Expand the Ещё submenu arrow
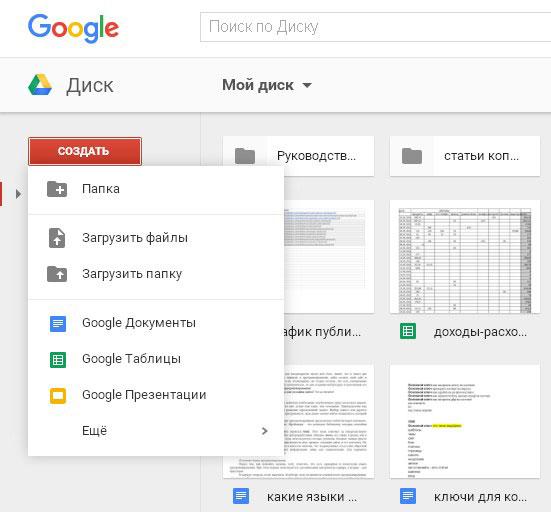 point(265,431)
